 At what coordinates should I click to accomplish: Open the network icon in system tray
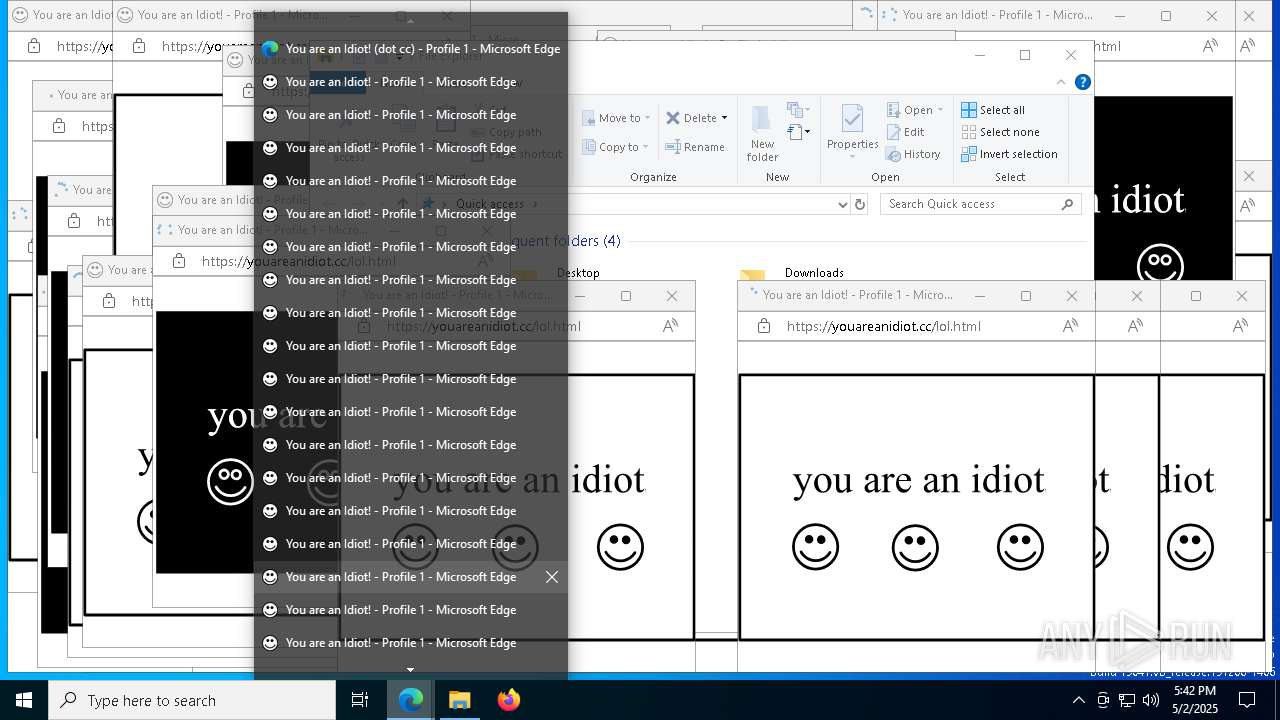(1127, 700)
